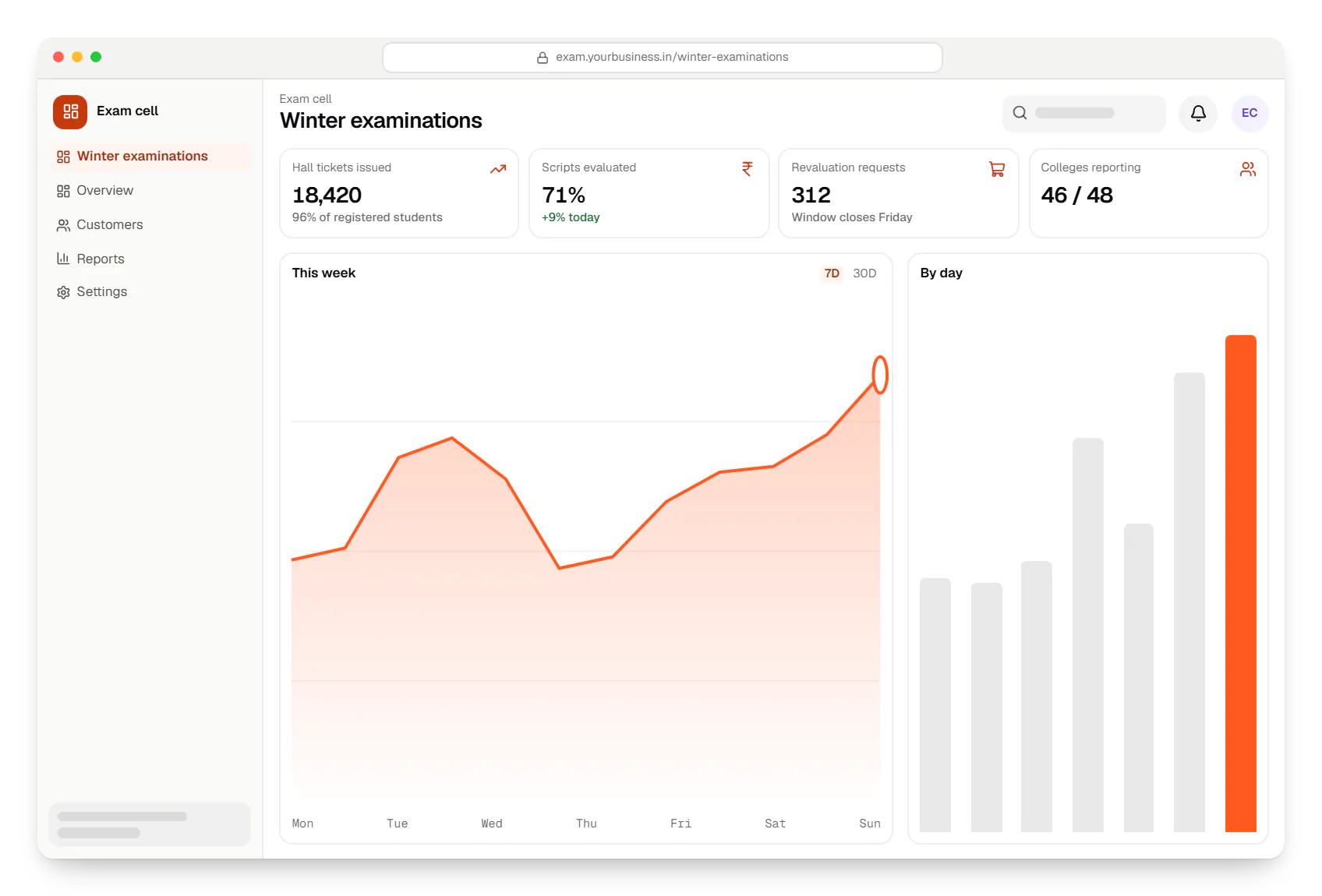Click the 46 / 48 colleges value
Image resolution: width=1322 pixels, height=896 pixels.
click(x=1076, y=195)
